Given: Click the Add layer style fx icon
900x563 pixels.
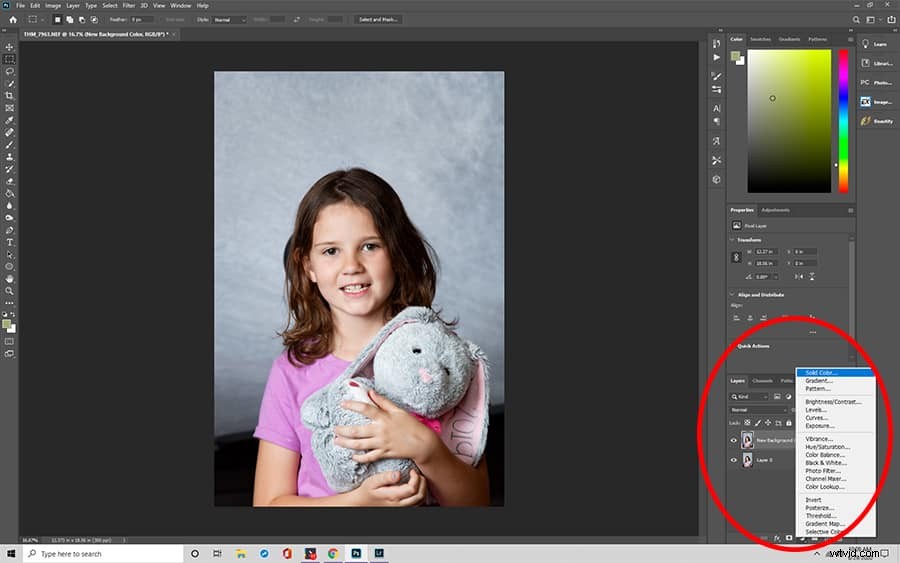Looking at the screenshot, I should pyautogui.click(x=777, y=538).
